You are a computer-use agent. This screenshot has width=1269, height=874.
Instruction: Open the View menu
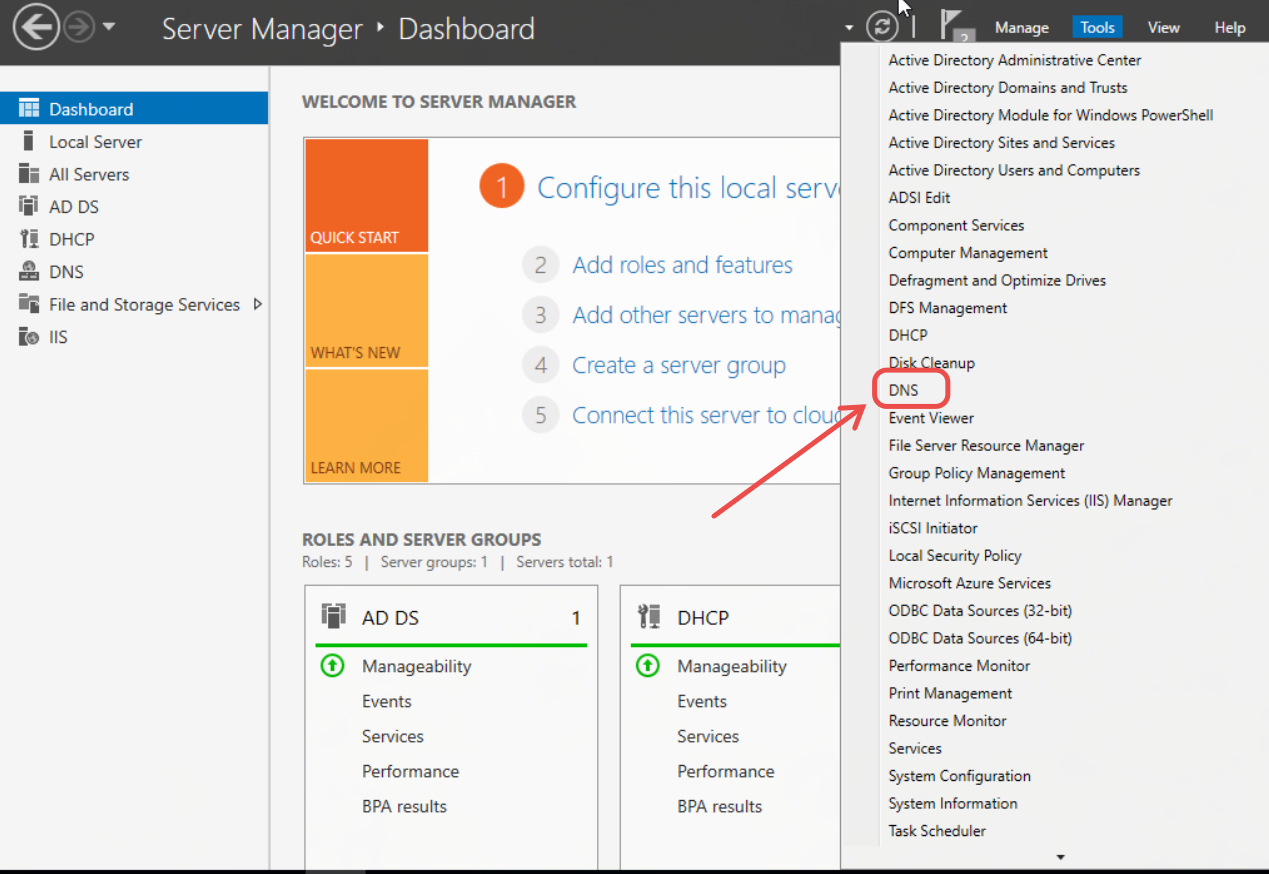[1163, 28]
